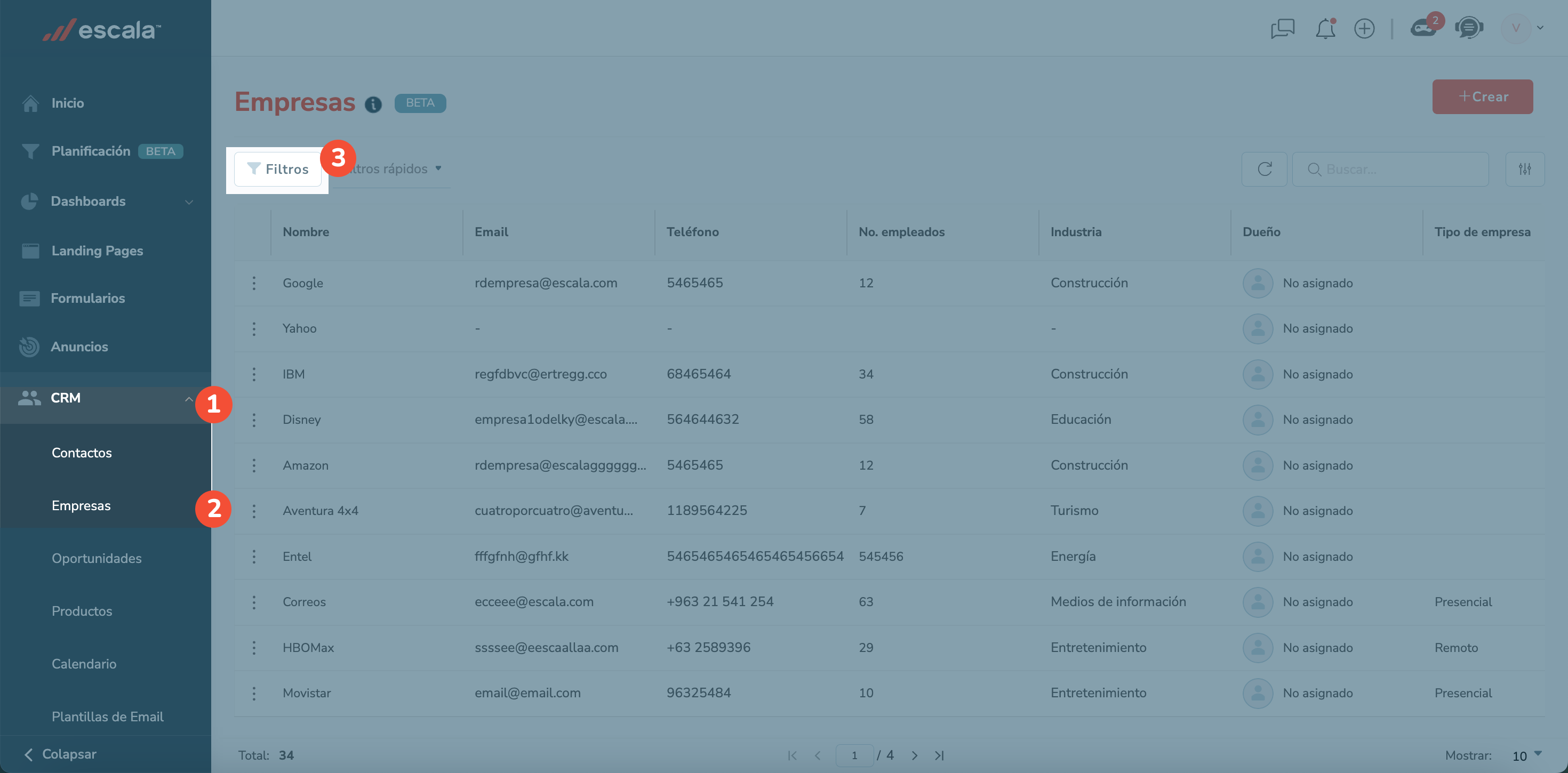1568x773 pixels.
Task: Select Empresas under CRM
Action: click(81, 506)
